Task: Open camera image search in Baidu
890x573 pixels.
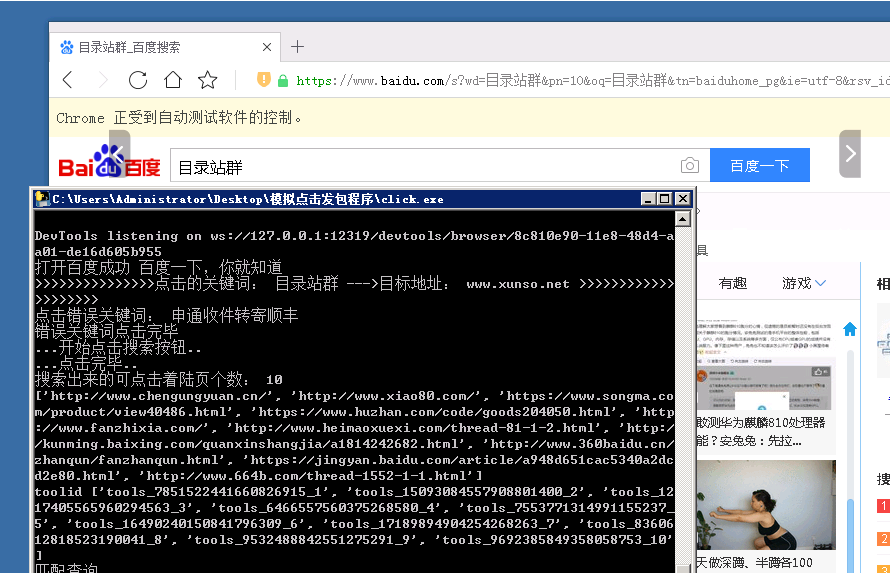Action: 690,165
